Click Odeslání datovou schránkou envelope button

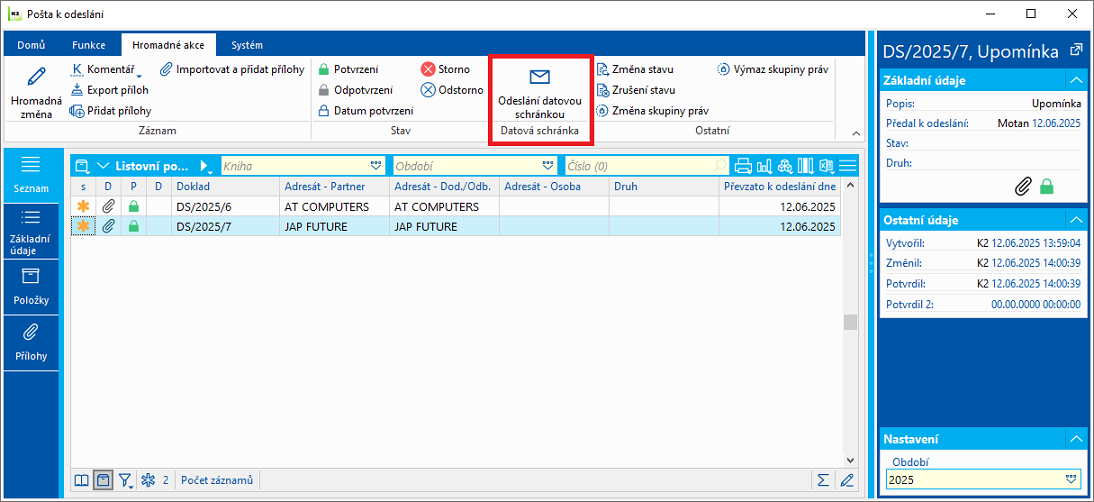point(540,93)
